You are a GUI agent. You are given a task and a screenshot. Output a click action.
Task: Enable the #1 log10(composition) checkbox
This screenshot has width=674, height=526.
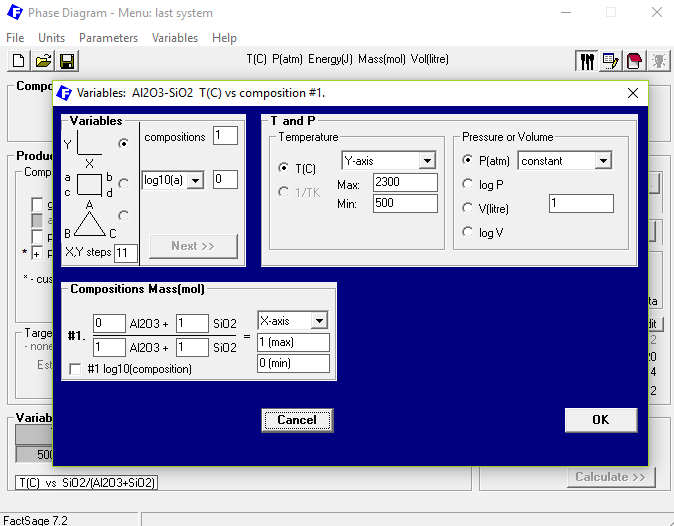tap(75, 369)
